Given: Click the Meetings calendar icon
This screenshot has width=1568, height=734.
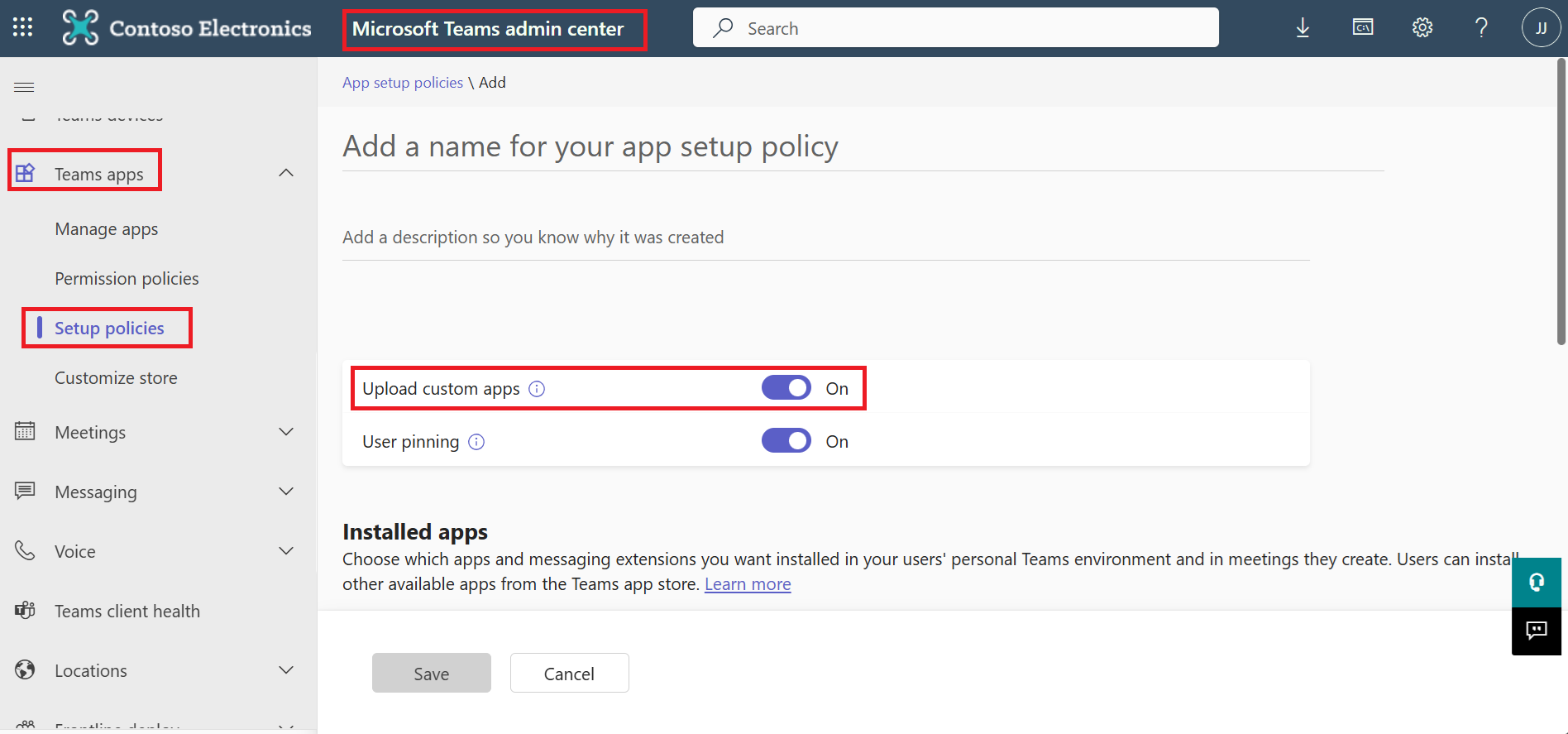Looking at the screenshot, I should click(25, 431).
